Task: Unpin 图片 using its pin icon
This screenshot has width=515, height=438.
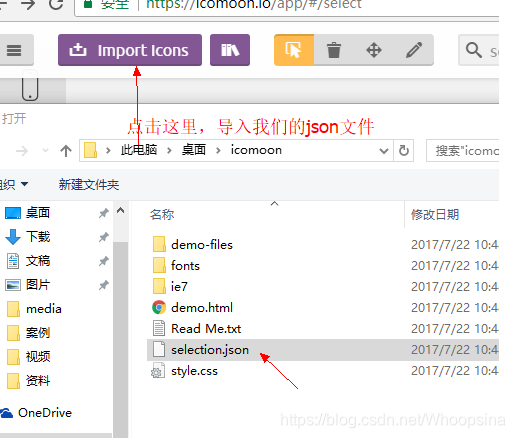Action: pos(104,285)
